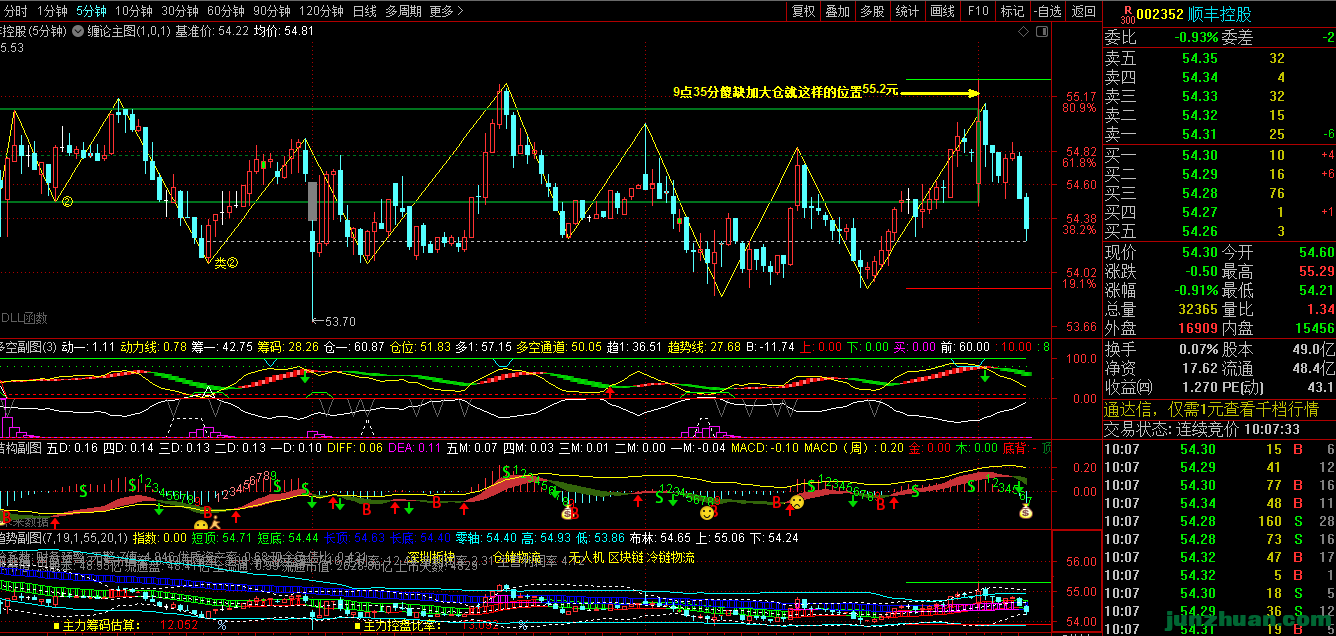Click the 深圳板块 sector tag
Viewport: 1336px width, 636px height.
431,557
